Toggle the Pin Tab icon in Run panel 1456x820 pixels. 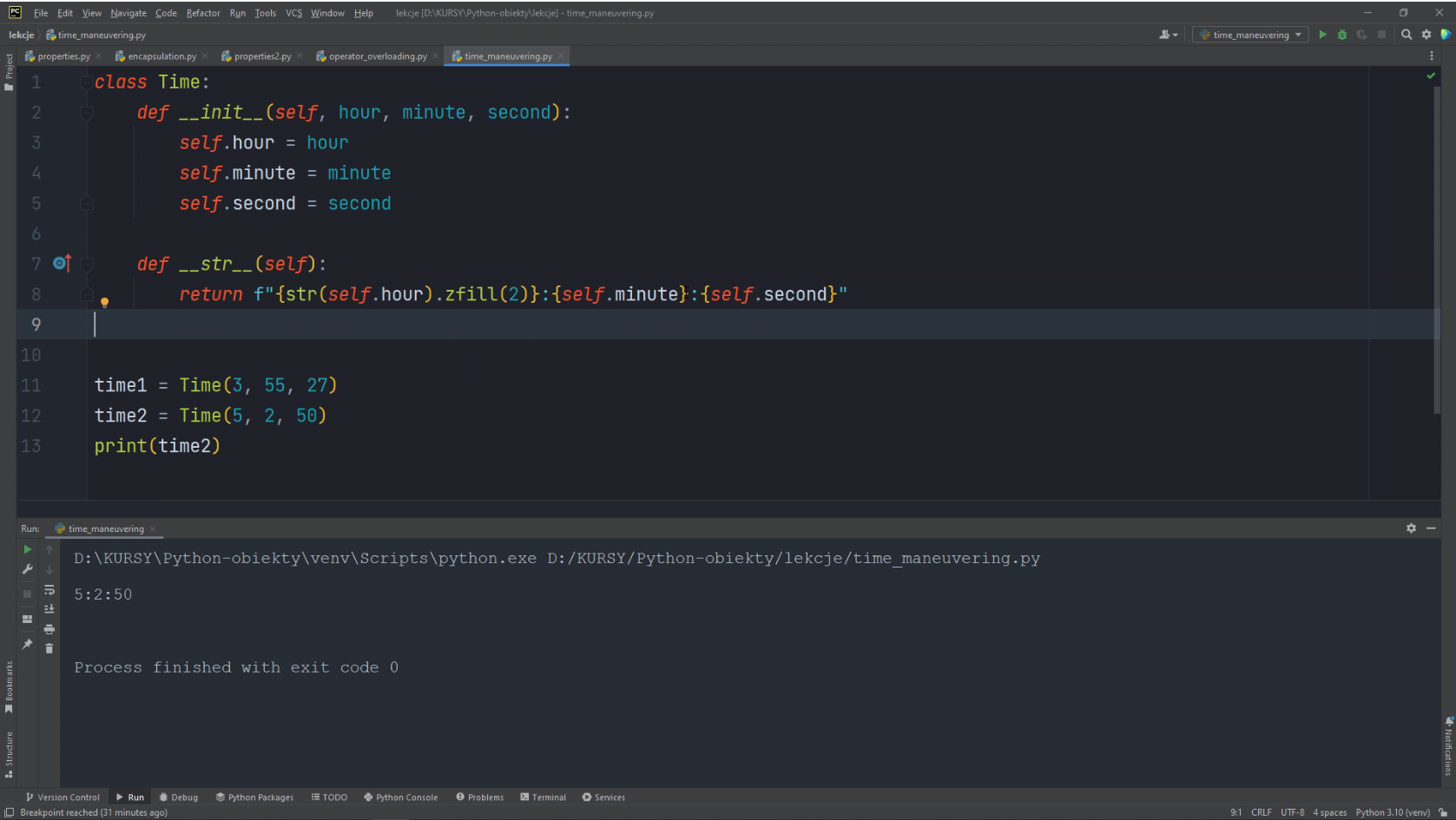coord(28,644)
